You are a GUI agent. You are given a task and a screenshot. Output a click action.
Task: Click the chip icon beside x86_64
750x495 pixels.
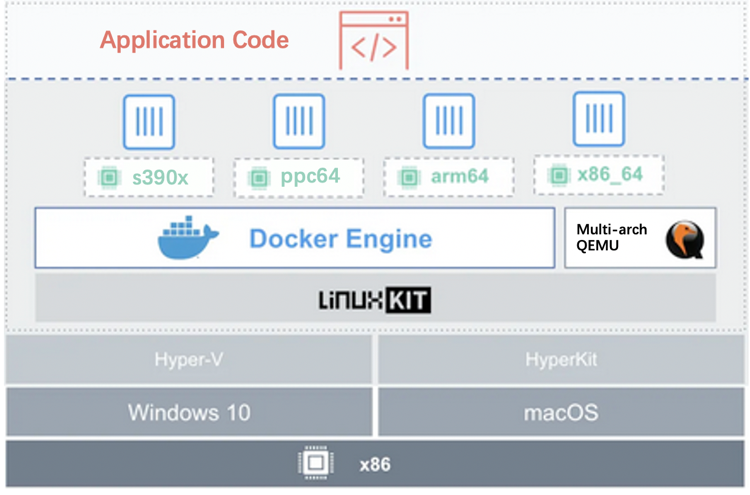[559, 176]
